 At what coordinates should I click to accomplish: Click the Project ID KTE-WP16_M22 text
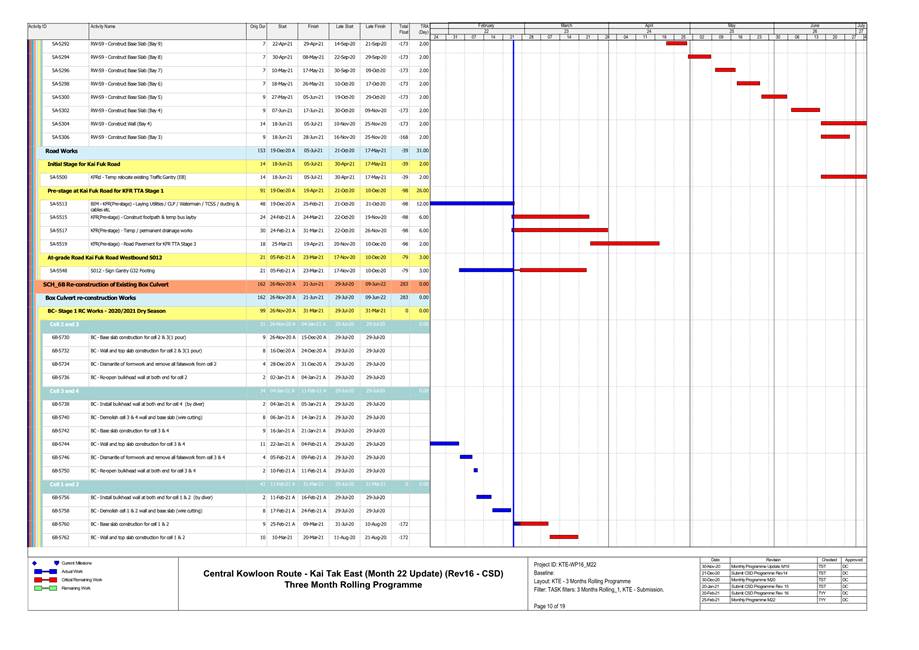pos(565,564)
